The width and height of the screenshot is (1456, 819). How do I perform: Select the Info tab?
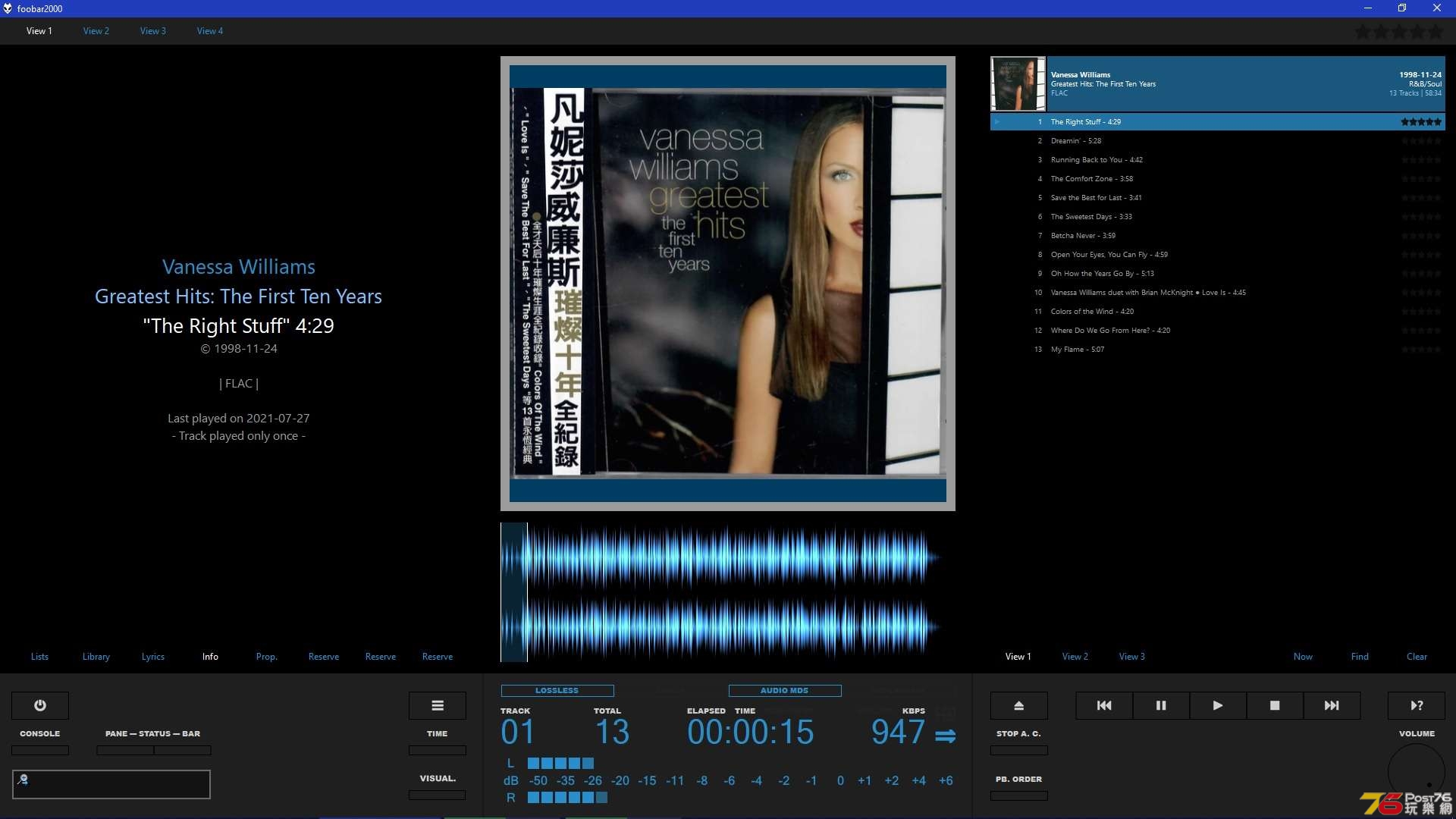coord(210,657)
